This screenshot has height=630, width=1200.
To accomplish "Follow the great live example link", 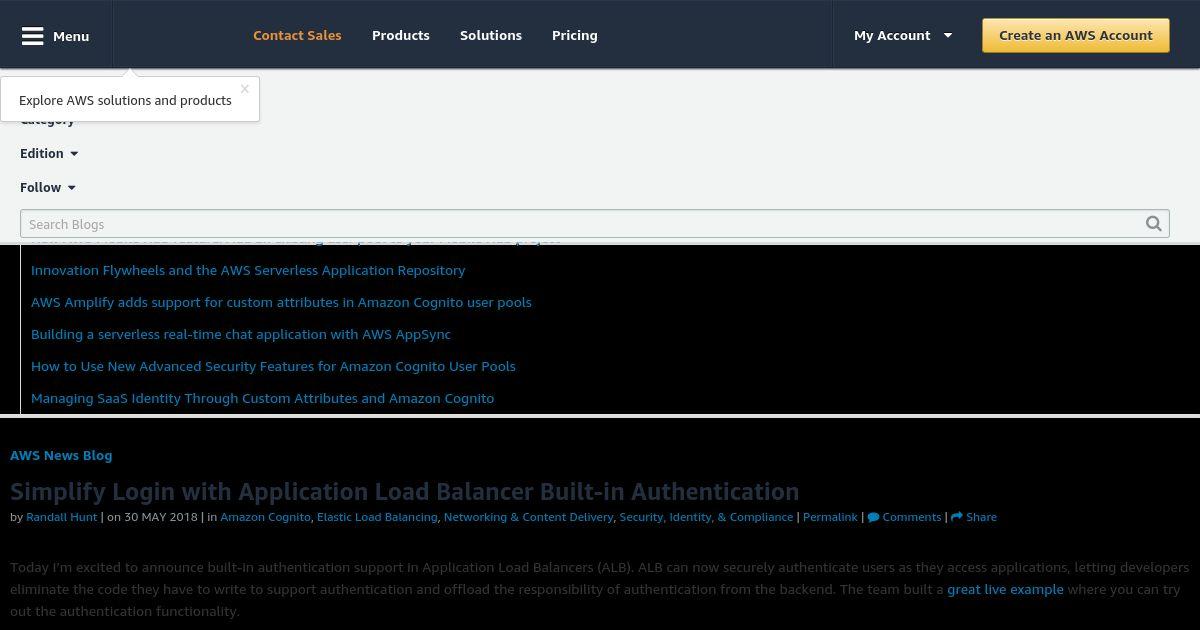I will click(x=1005, y=589).
